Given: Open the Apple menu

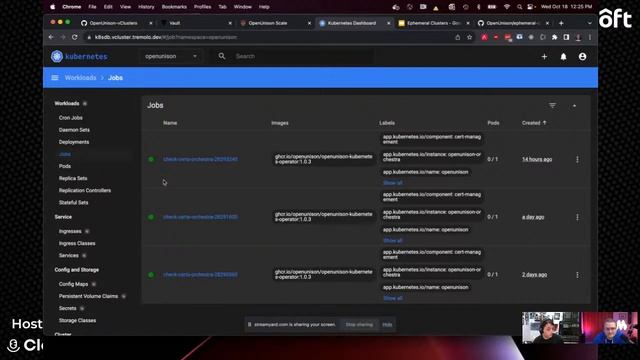Looking at the screenshot, I should coord(53,7).
